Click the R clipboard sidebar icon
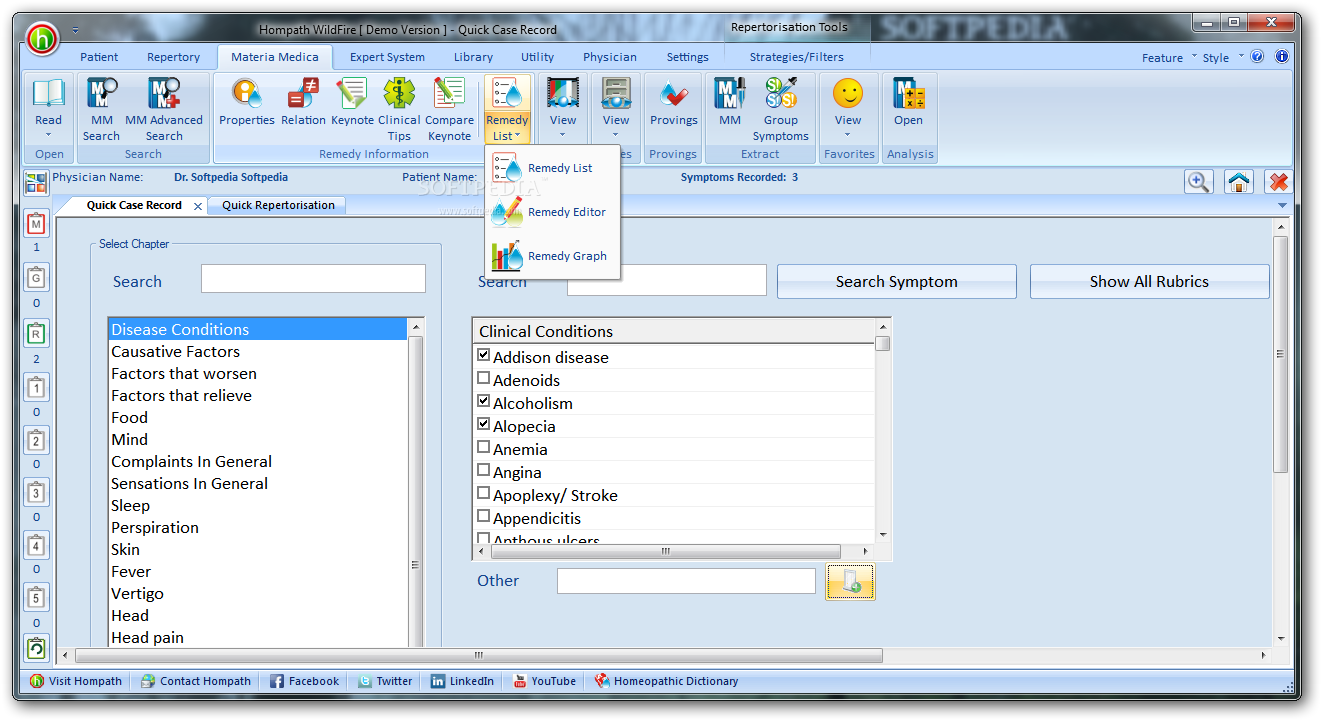Screen dimensions: 1322x721 click(36, 333)
